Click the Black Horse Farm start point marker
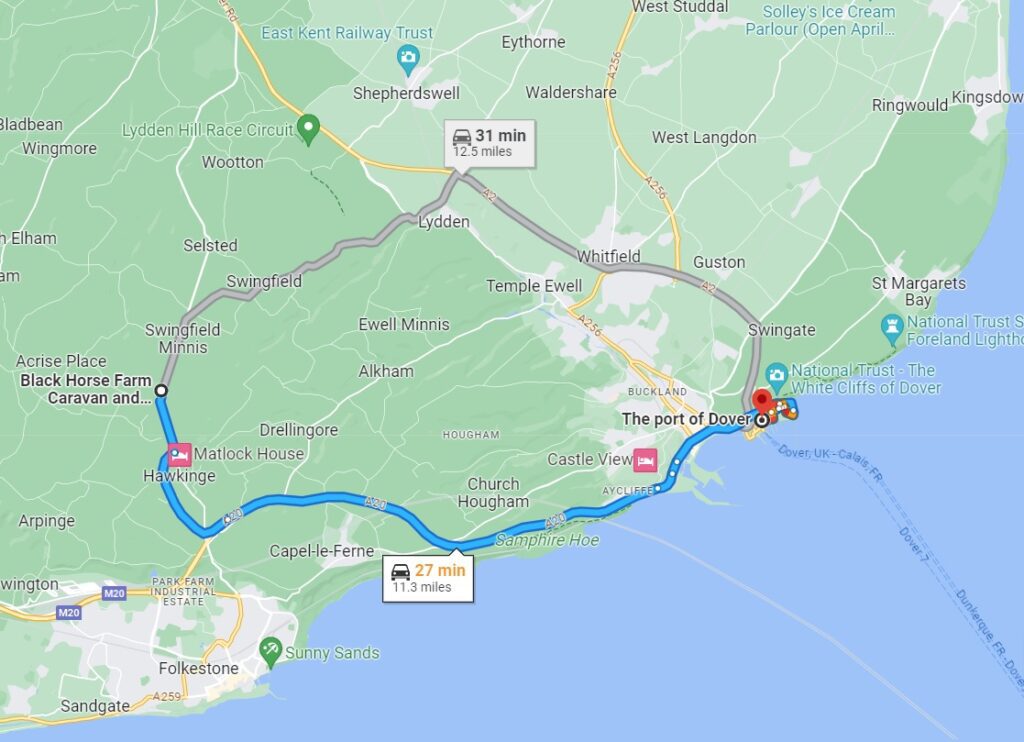 [161, 391]
